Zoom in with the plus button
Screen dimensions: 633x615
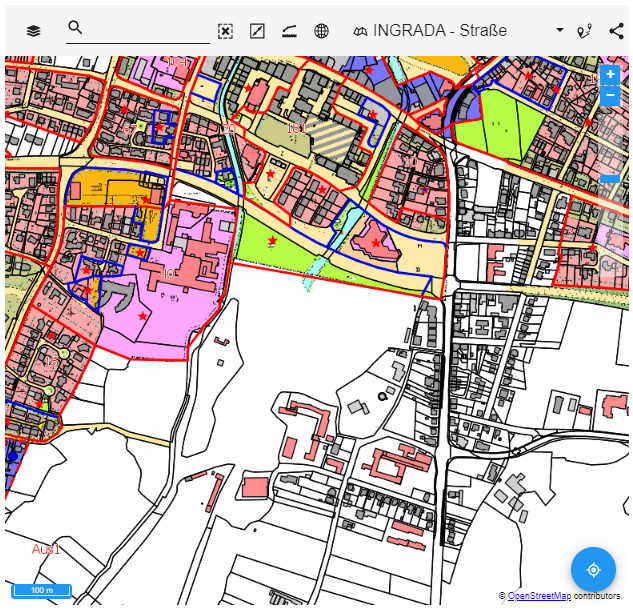(610, 75)
